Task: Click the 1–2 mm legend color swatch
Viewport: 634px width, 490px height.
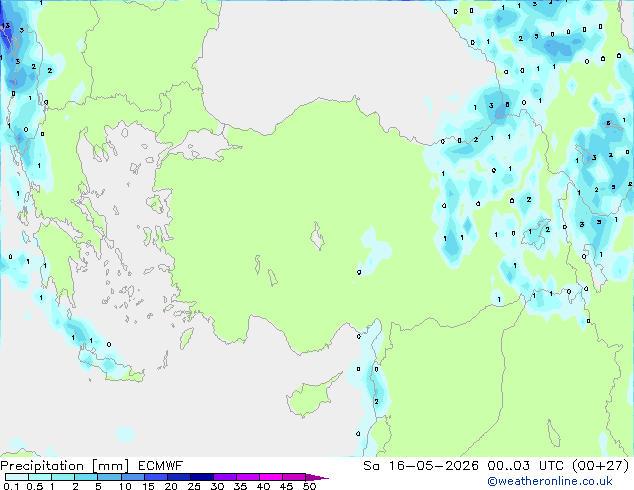Action: pos(63,477)
